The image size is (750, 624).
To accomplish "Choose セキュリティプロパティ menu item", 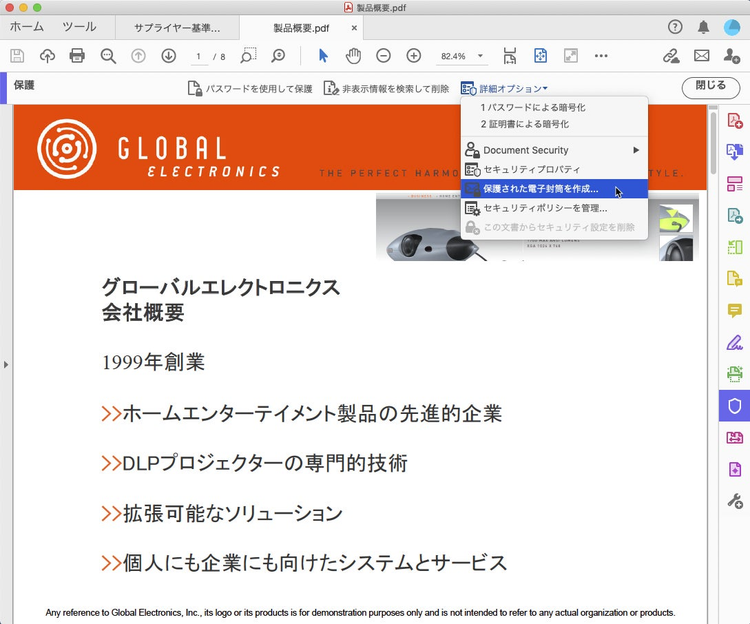I will click(554, 169).
